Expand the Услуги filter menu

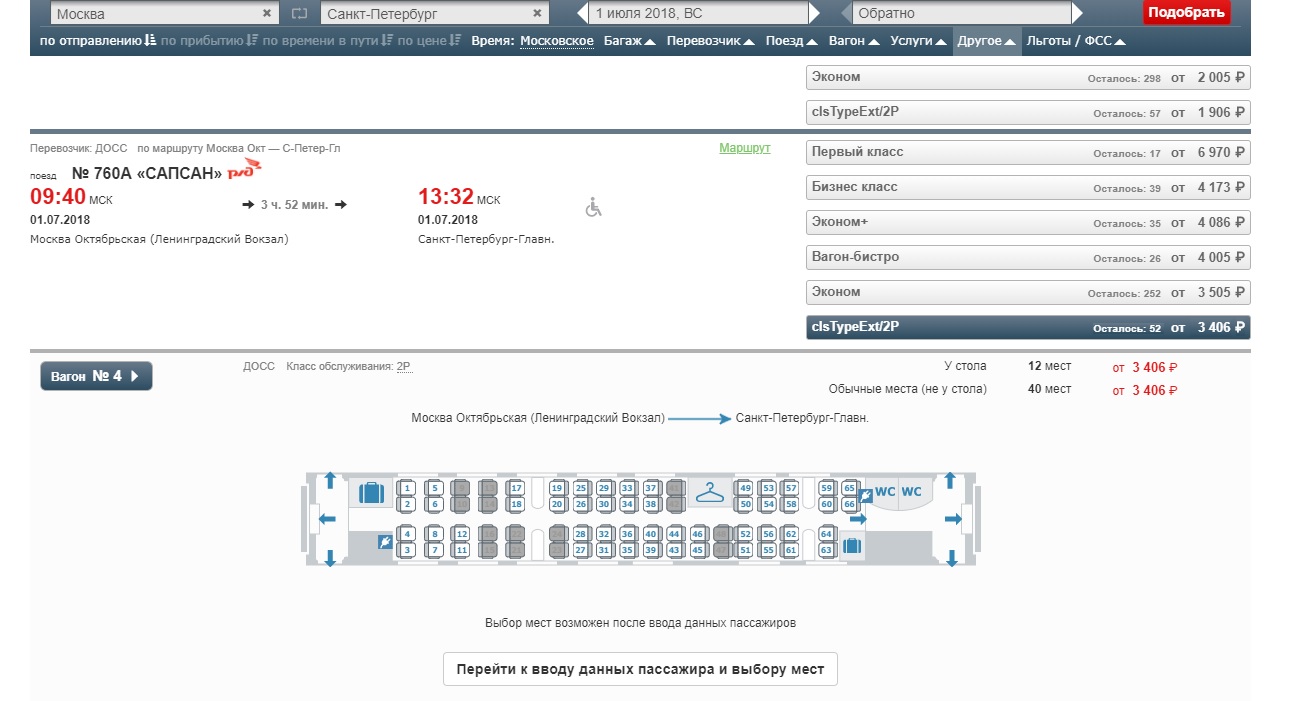click(917, 41)
